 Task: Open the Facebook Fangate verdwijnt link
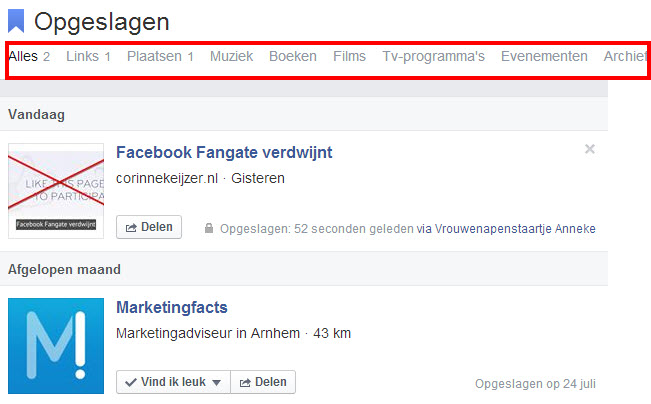pos(224,152)
